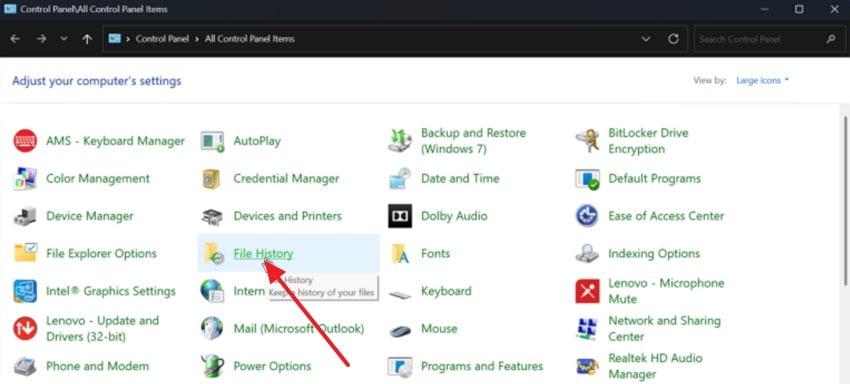This screenshot has width=850, height=384.
Task: Click the Mouse icon
Action: click(400, 330)
